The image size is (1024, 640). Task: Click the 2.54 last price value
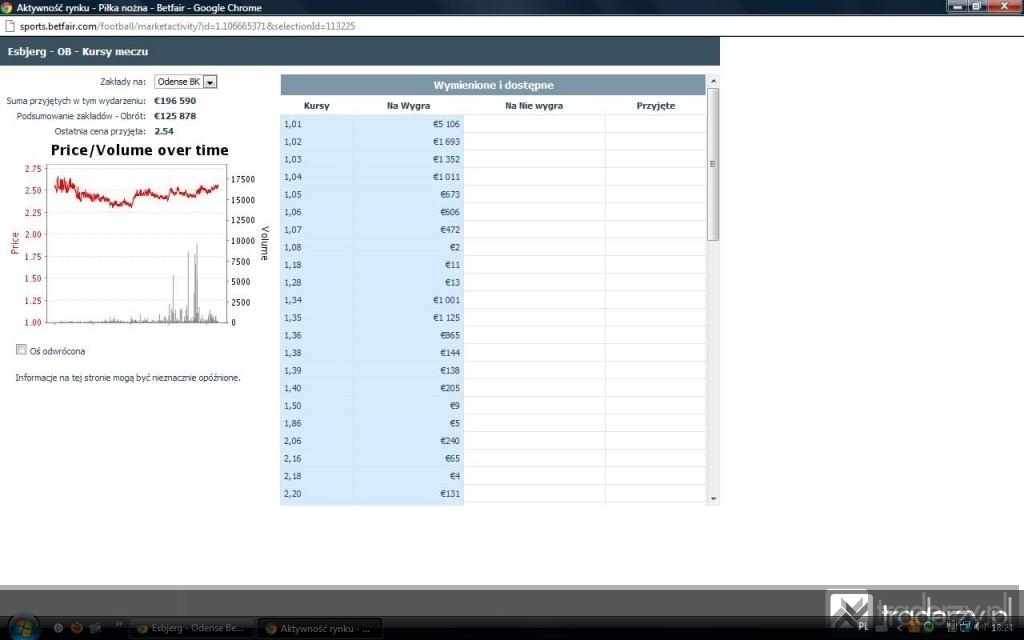(164, 131)
